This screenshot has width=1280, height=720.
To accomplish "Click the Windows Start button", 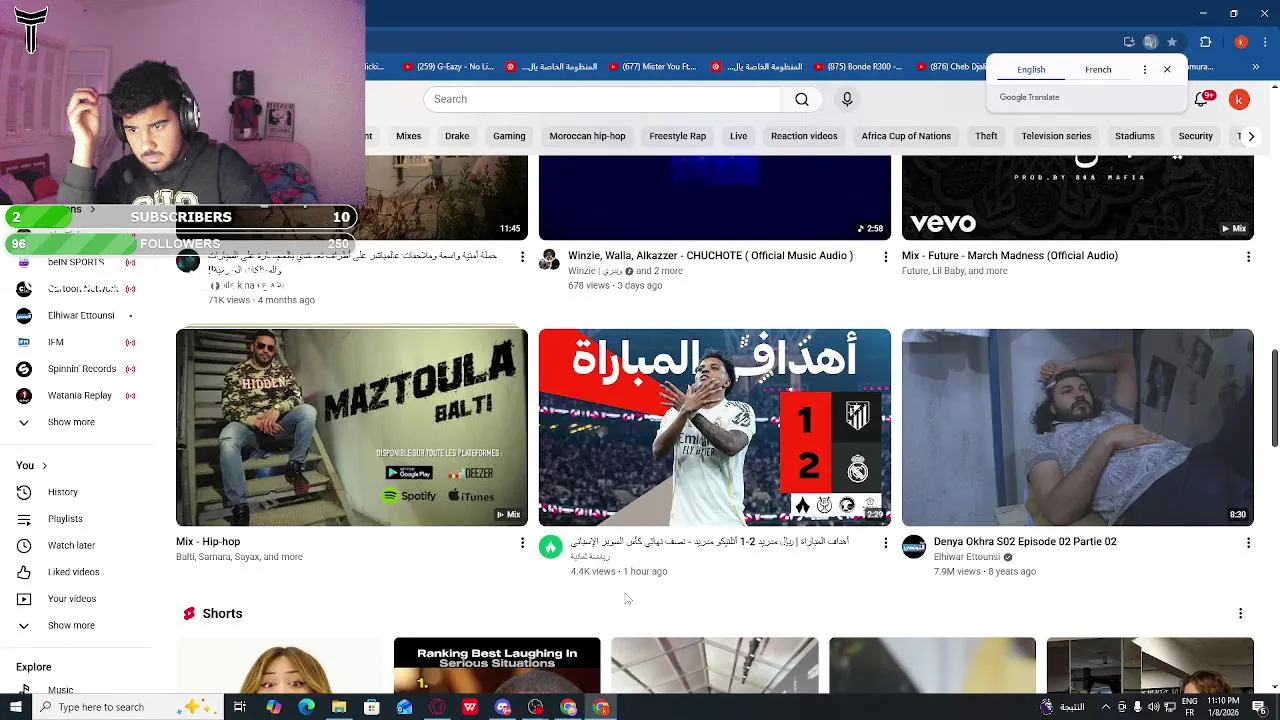I will coord(15,707).
